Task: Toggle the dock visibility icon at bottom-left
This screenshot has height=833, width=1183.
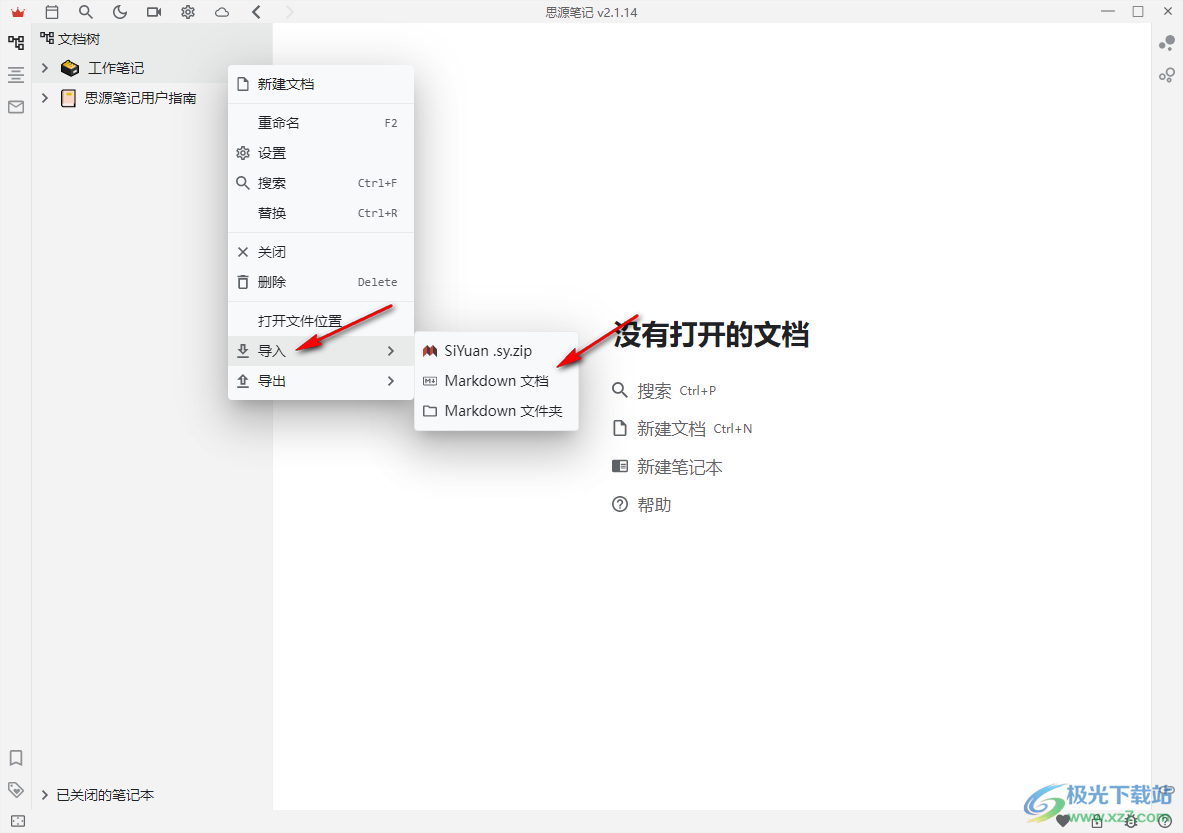Action: (18, 821)
